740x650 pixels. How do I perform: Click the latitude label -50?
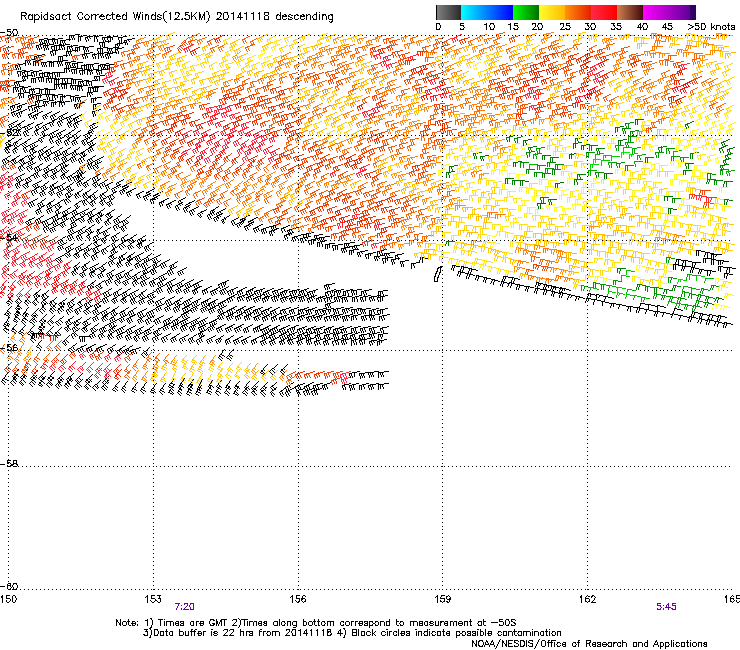pyautogui.click(x=9, y=33)
